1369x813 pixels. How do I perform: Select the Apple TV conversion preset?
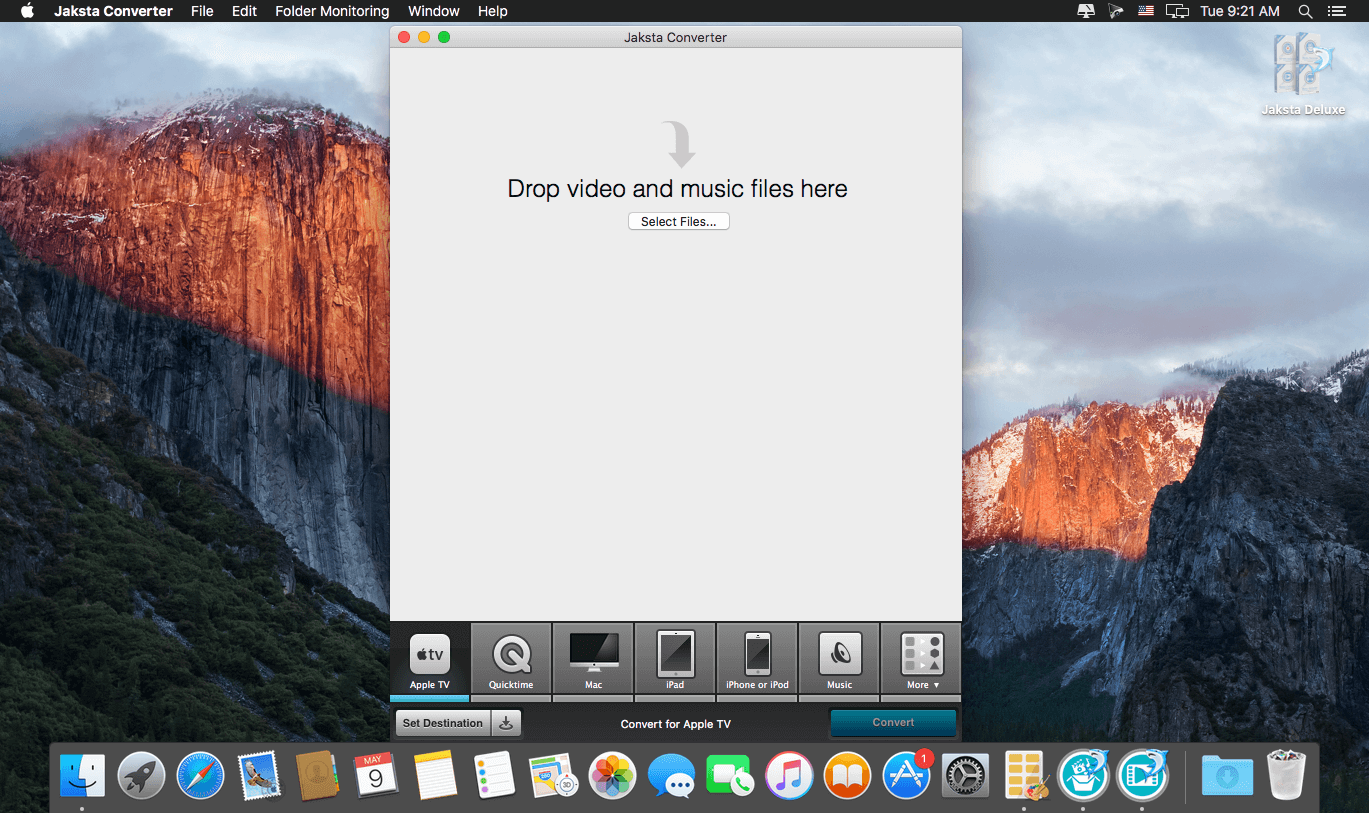430,659
